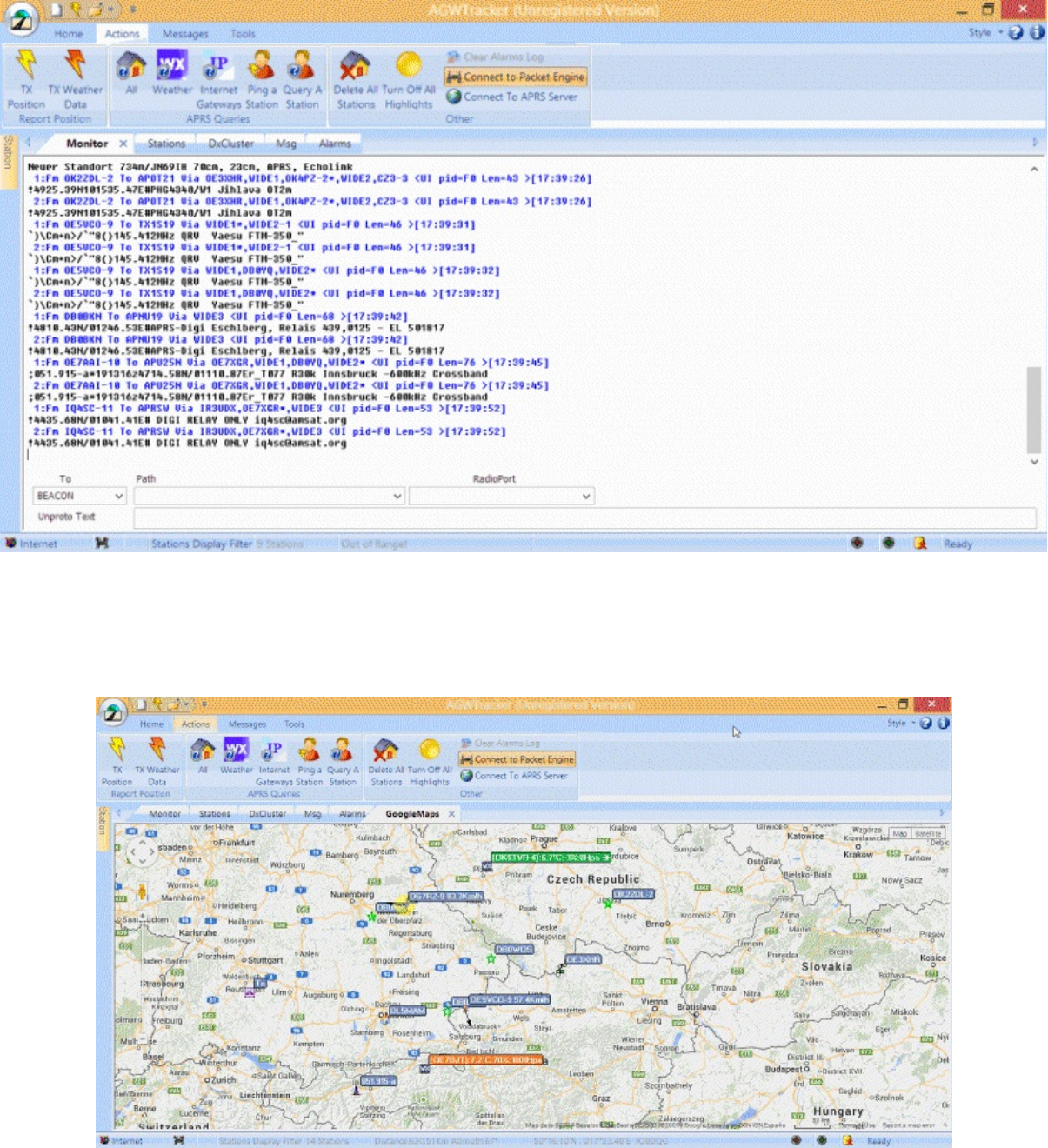Viewport: 1048px width, 1148px height.
Task: Open Tools ribbon tab in bottom window
Action: tap(295, 724)
